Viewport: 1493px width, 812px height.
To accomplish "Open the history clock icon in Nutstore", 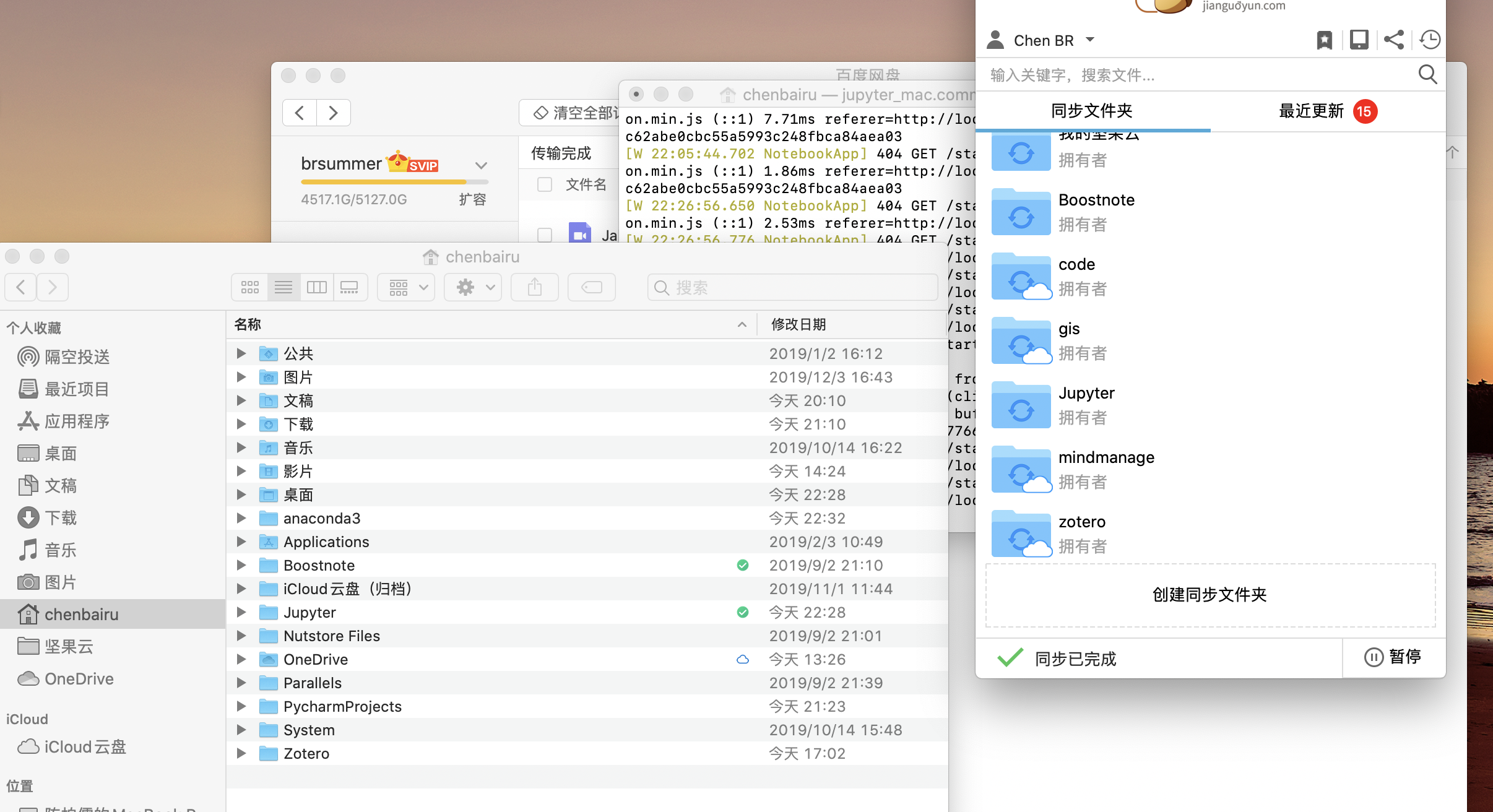I will (1430, 40).
